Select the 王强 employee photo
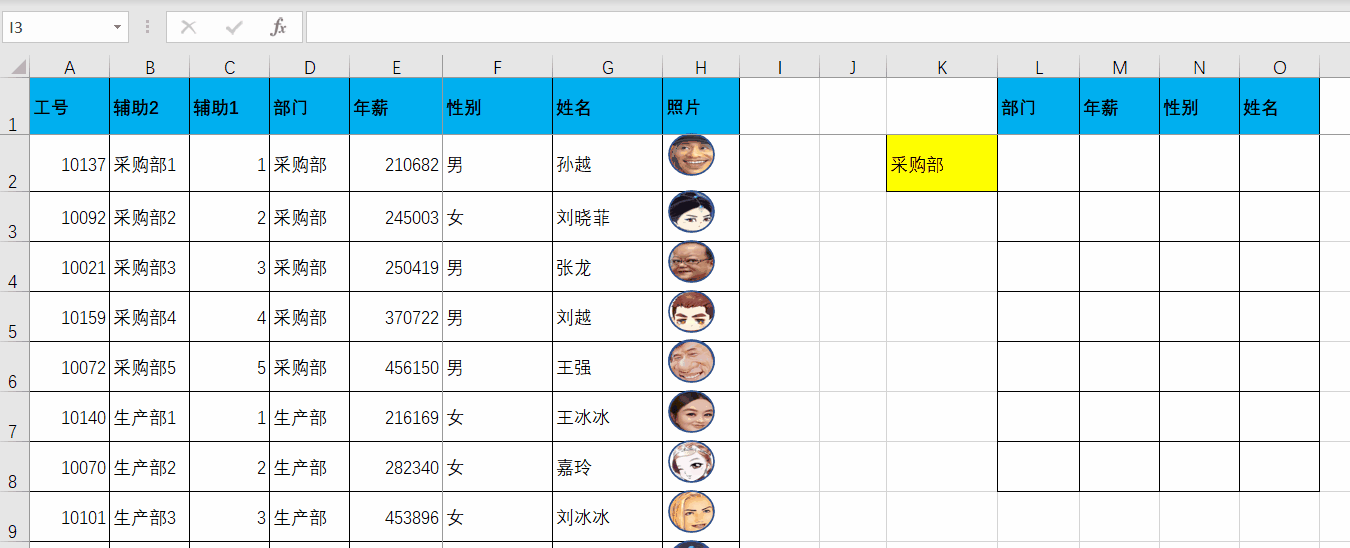 [691, 362]
